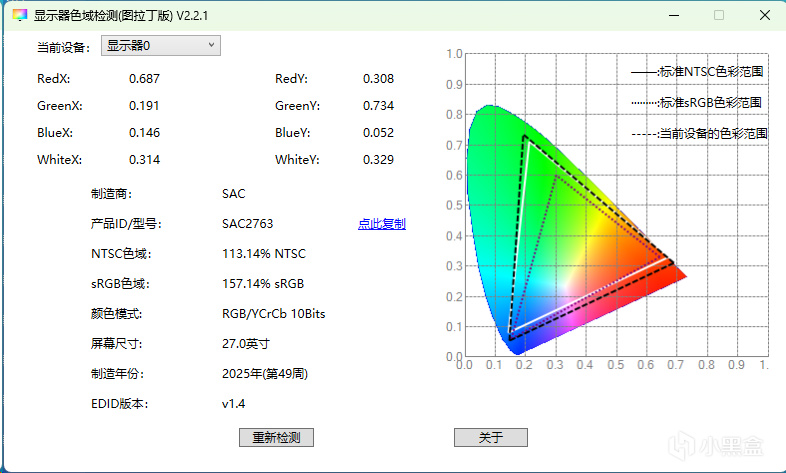Screen dimensions: 786x473
Task: Click the NTSC色域 label
Action: [121, 254]
